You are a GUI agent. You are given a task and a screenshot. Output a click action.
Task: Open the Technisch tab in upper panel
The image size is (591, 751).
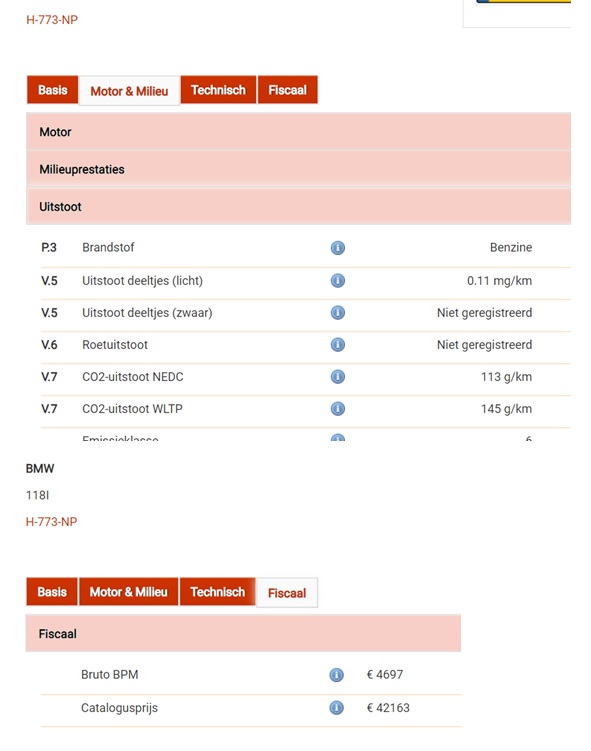218,90
